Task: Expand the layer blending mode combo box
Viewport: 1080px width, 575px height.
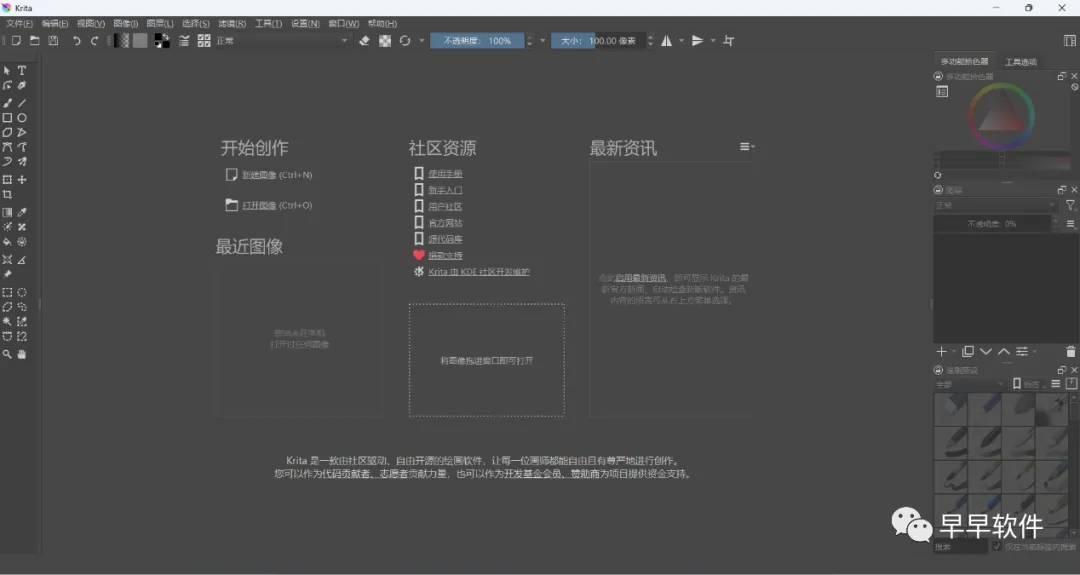Action: pos(995,205)
